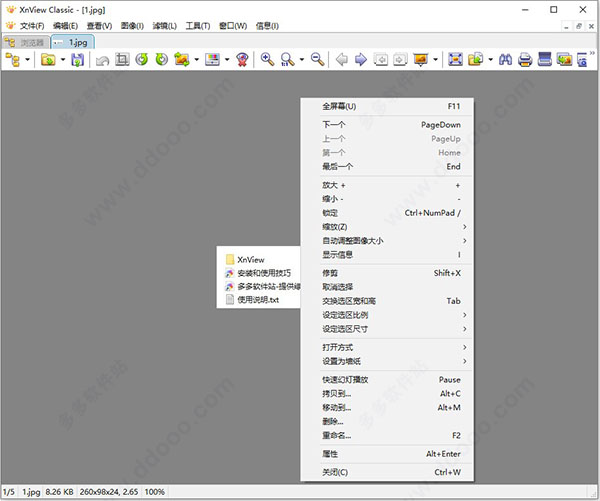Expand the copy/export dropdown arrow
Viewport: 600px width, 501px height.
(x=490, y=60)
